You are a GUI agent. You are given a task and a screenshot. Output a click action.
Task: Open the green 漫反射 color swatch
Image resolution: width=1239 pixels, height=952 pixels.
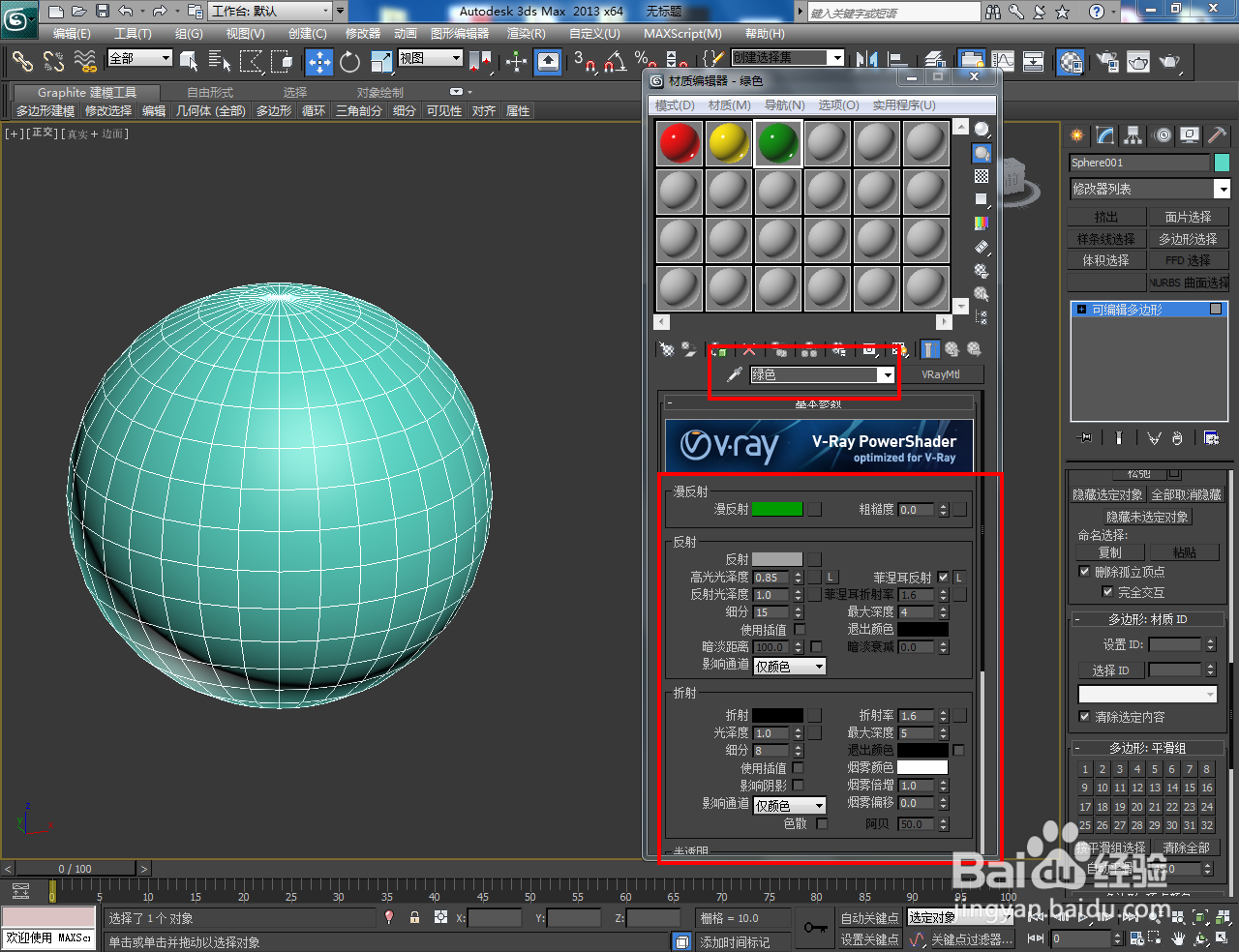(777, 509)
